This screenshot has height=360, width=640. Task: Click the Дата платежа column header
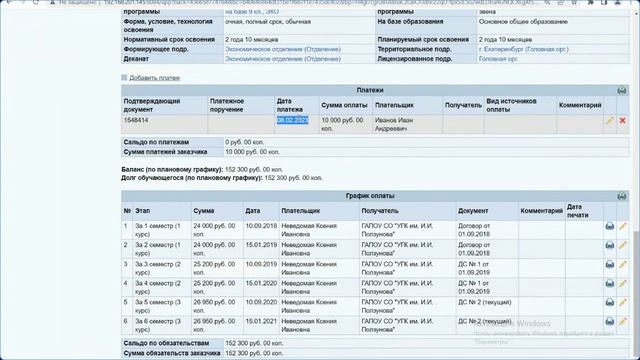[x=290, y=105]
